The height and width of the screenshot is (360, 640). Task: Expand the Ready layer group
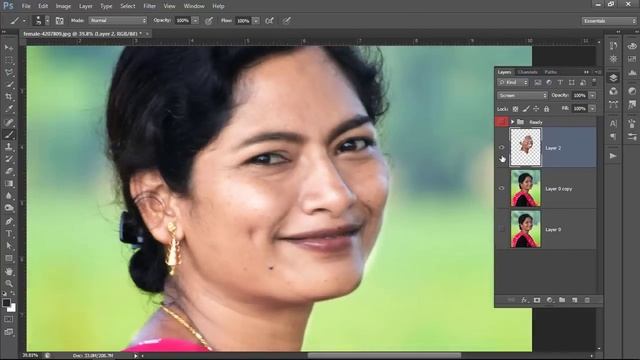tap(512, 122)
